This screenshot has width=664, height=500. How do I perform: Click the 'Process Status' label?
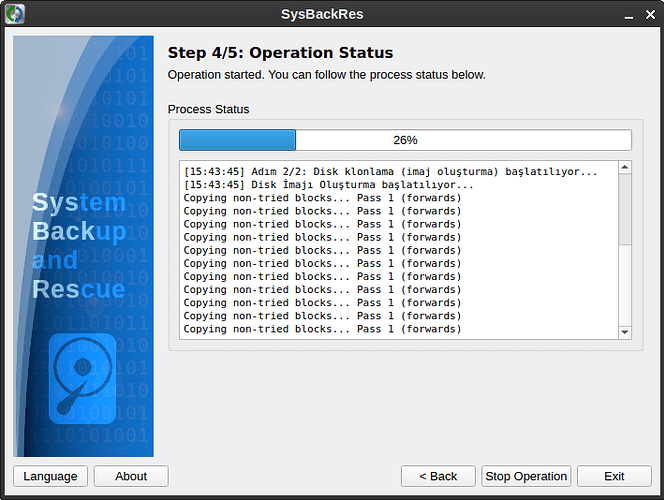(x=208, y=109)
